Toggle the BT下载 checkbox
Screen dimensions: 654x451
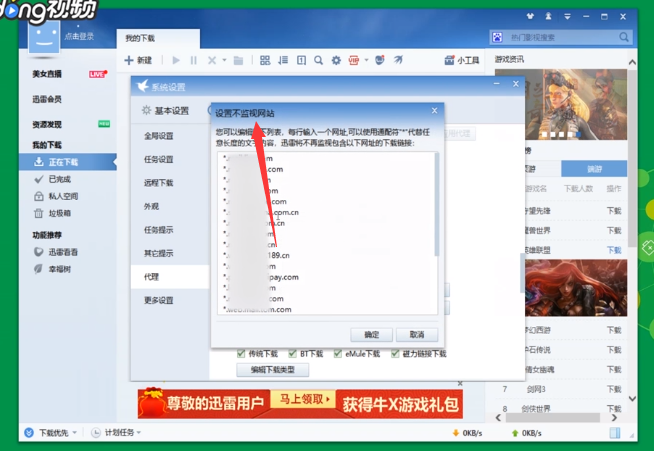click(292, 354)
